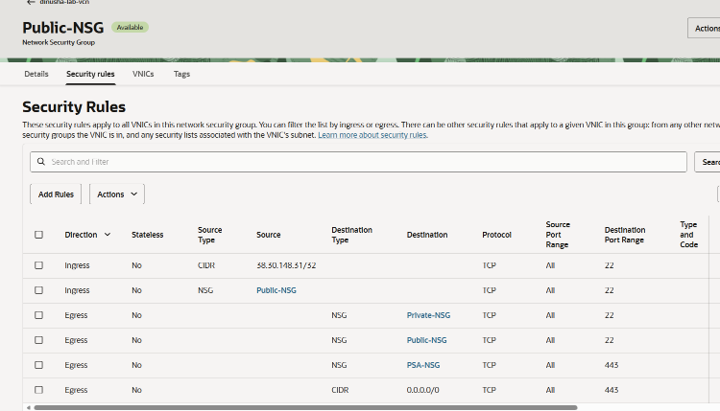720x411 pixels.
Task: Go back using the arrow near dinusha-lab-vcn
Action: click(31, 2)
